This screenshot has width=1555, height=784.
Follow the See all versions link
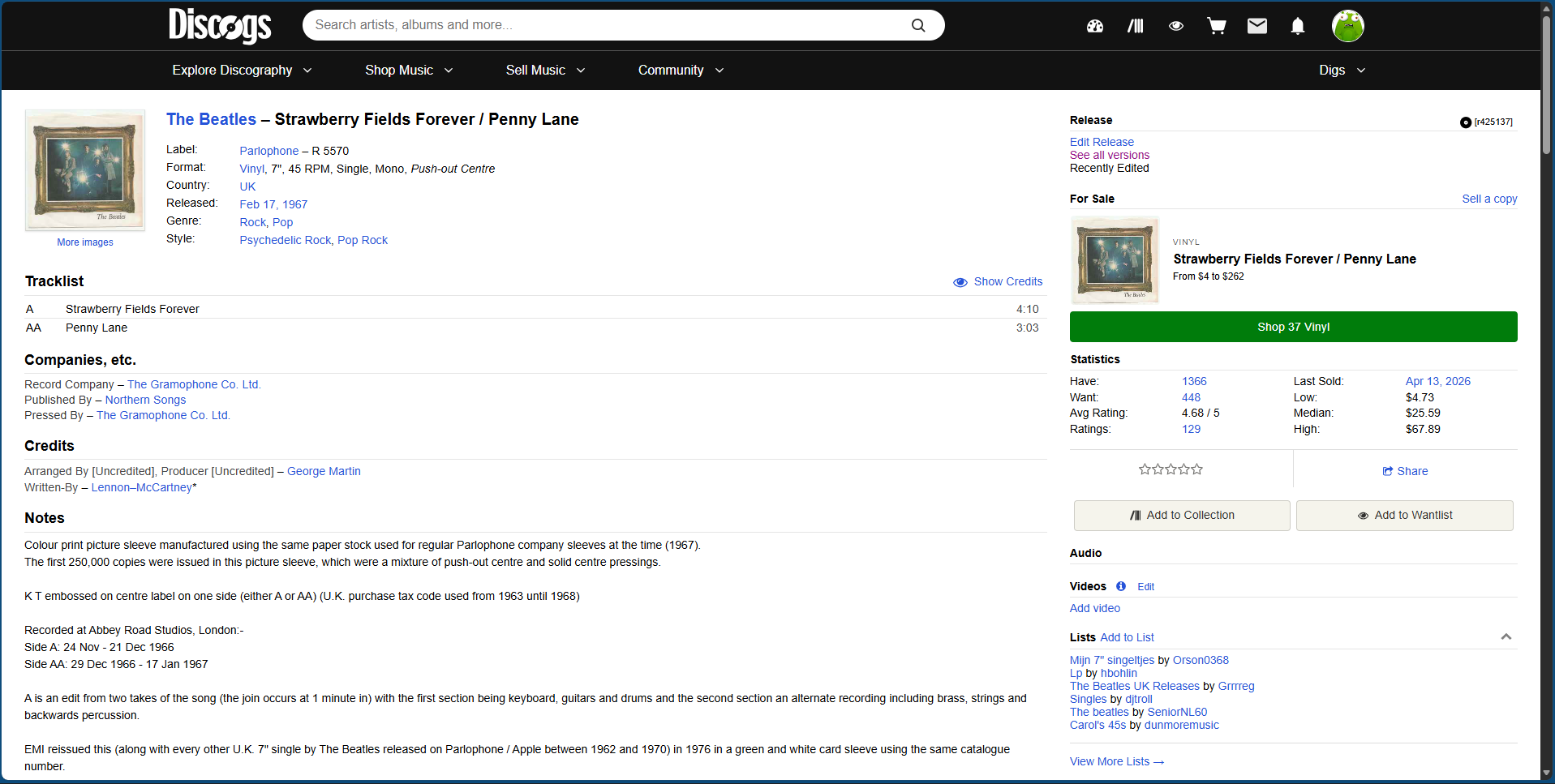point(1109,155)
